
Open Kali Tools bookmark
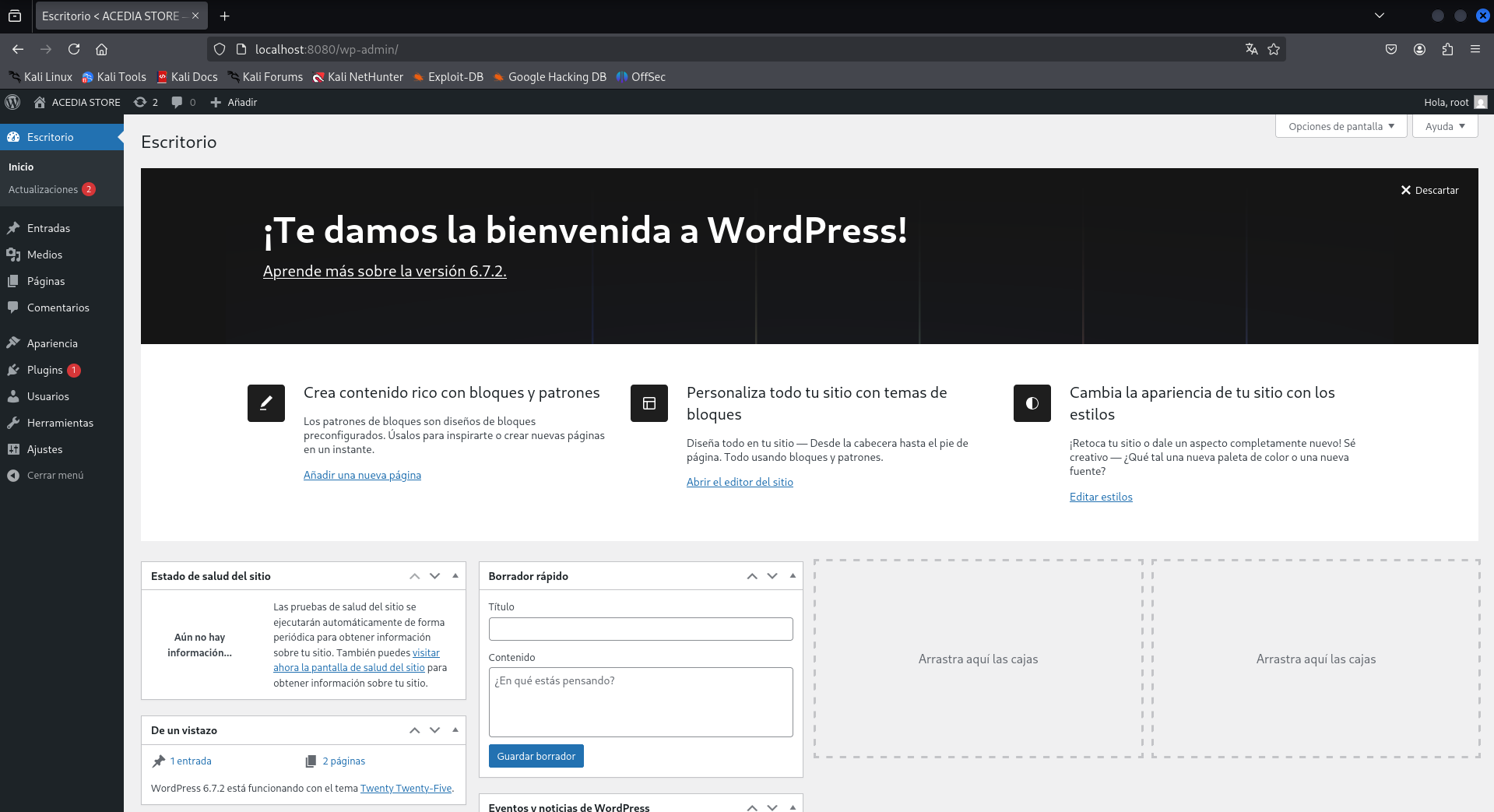pyautogui.click(x=114, y=76)
